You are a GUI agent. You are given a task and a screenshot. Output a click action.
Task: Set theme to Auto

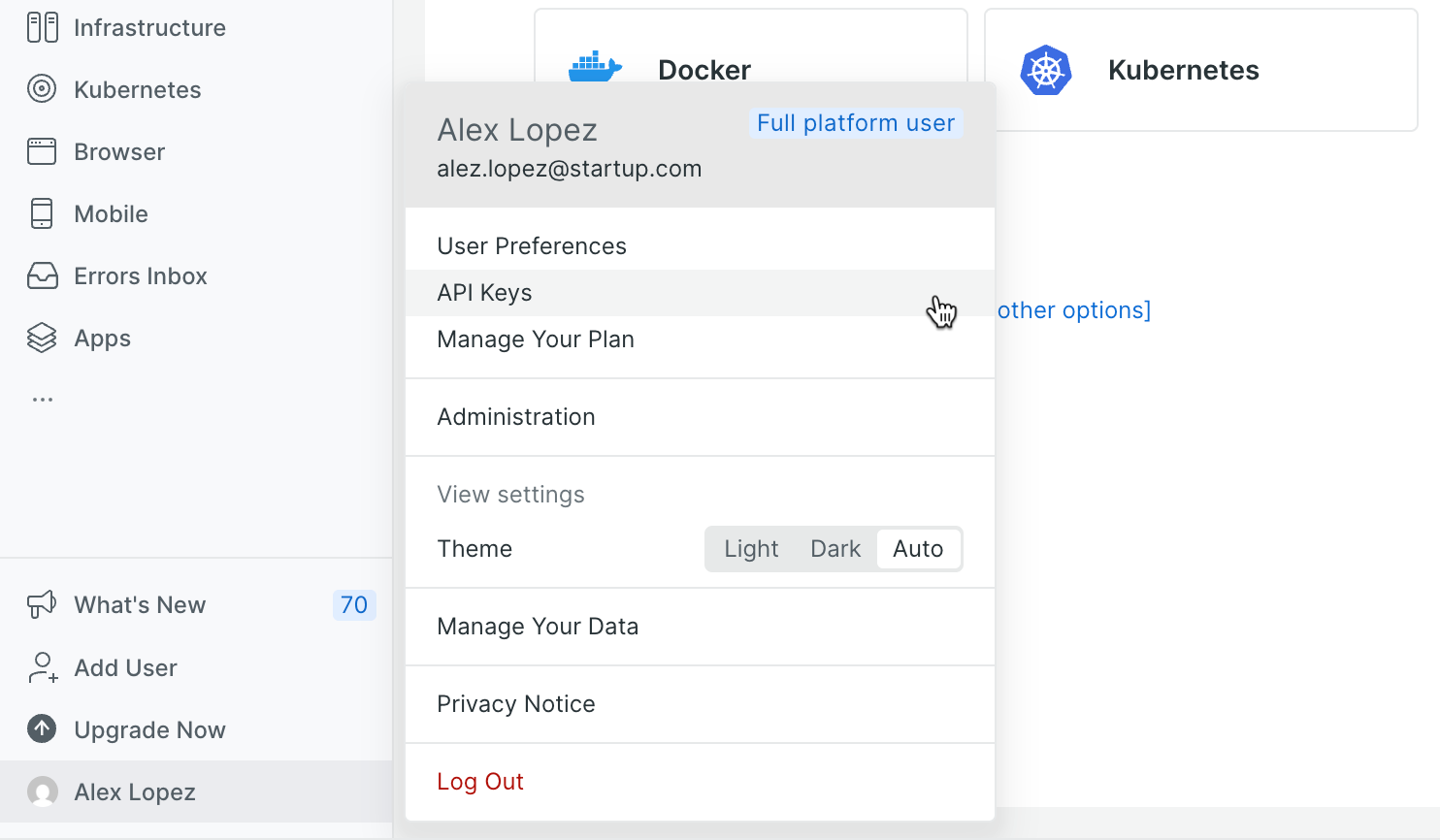tap(918, 548)
